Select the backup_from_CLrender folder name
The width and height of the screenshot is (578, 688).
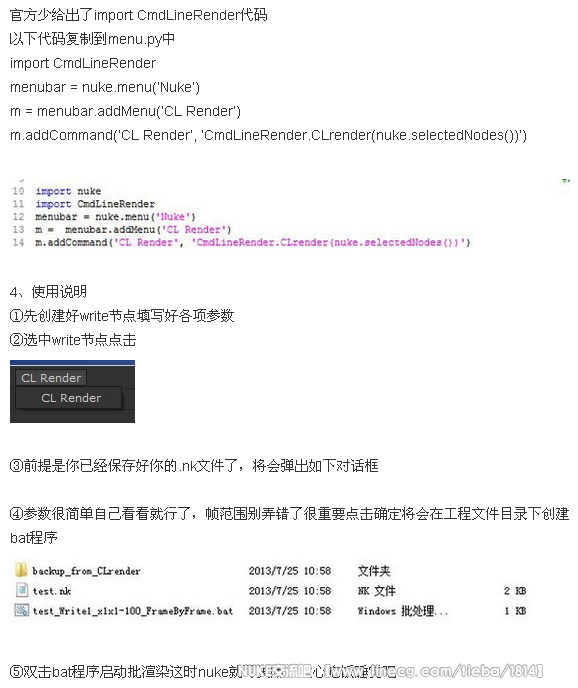86,571
